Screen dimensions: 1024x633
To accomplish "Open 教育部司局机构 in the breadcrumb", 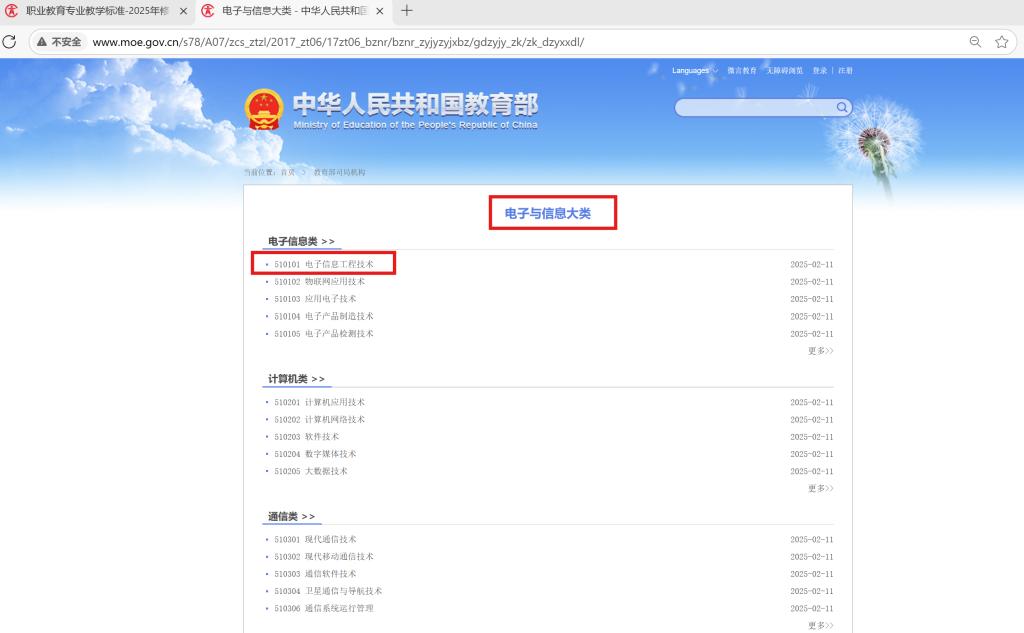I will point(340,172).
